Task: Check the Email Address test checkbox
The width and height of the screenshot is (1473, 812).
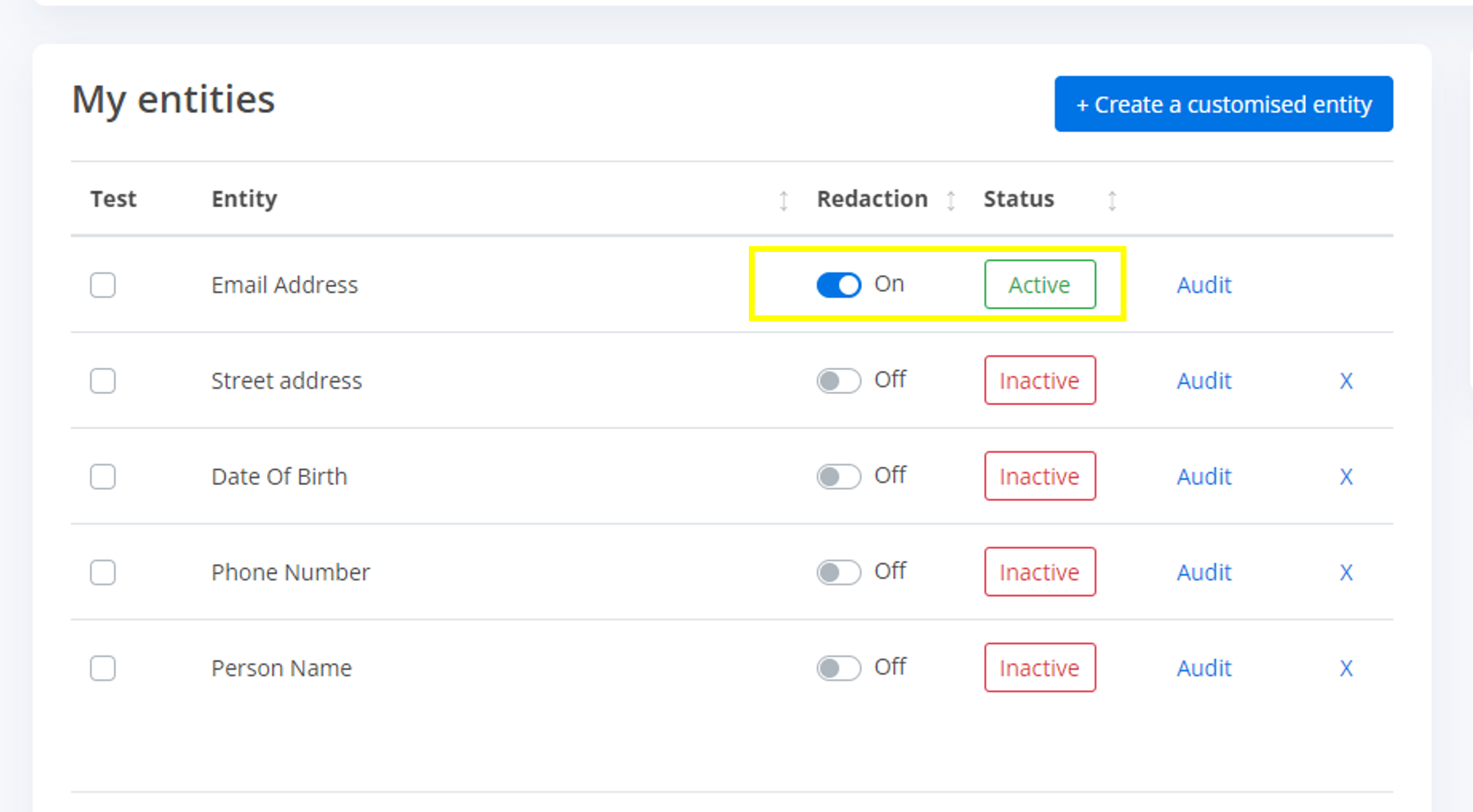Action: coord(103,285)
